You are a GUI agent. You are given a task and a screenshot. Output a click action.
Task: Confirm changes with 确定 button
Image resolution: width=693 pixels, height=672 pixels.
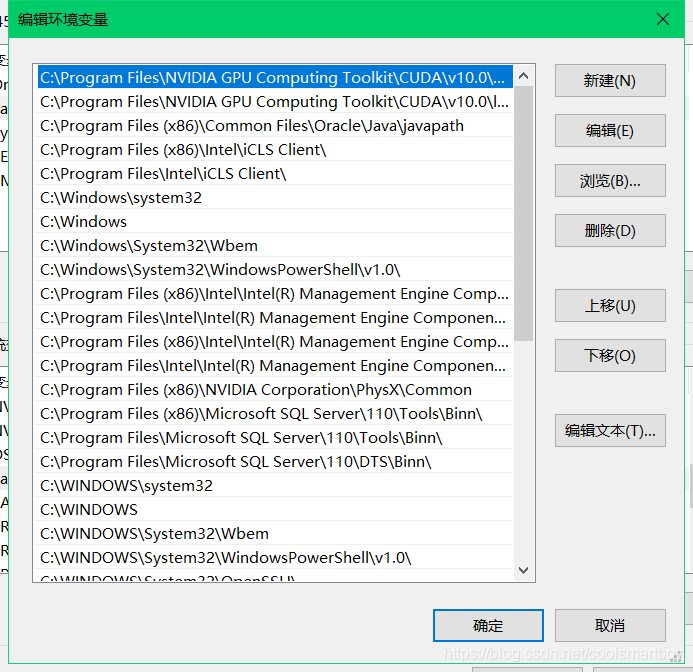(488, 626)
